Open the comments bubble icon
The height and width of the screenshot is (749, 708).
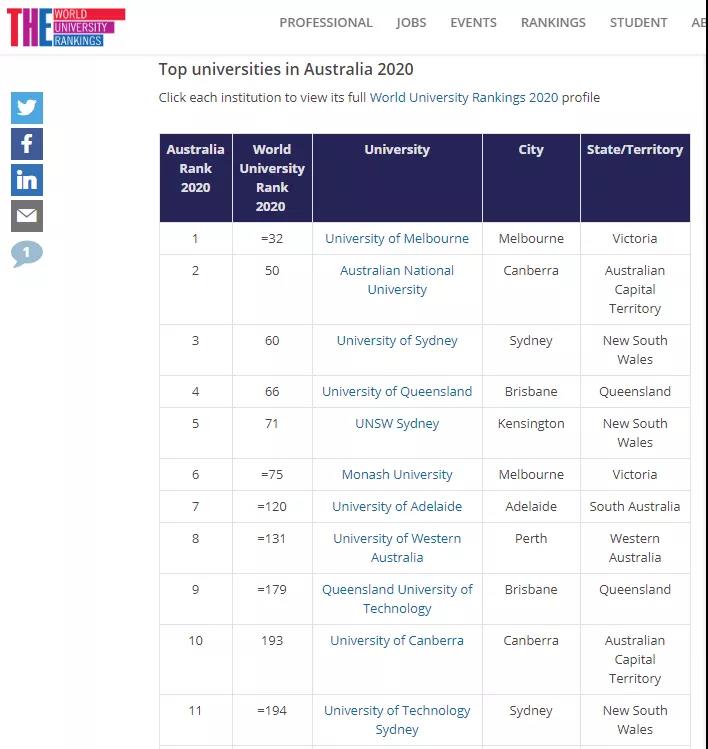coord(27,253)
